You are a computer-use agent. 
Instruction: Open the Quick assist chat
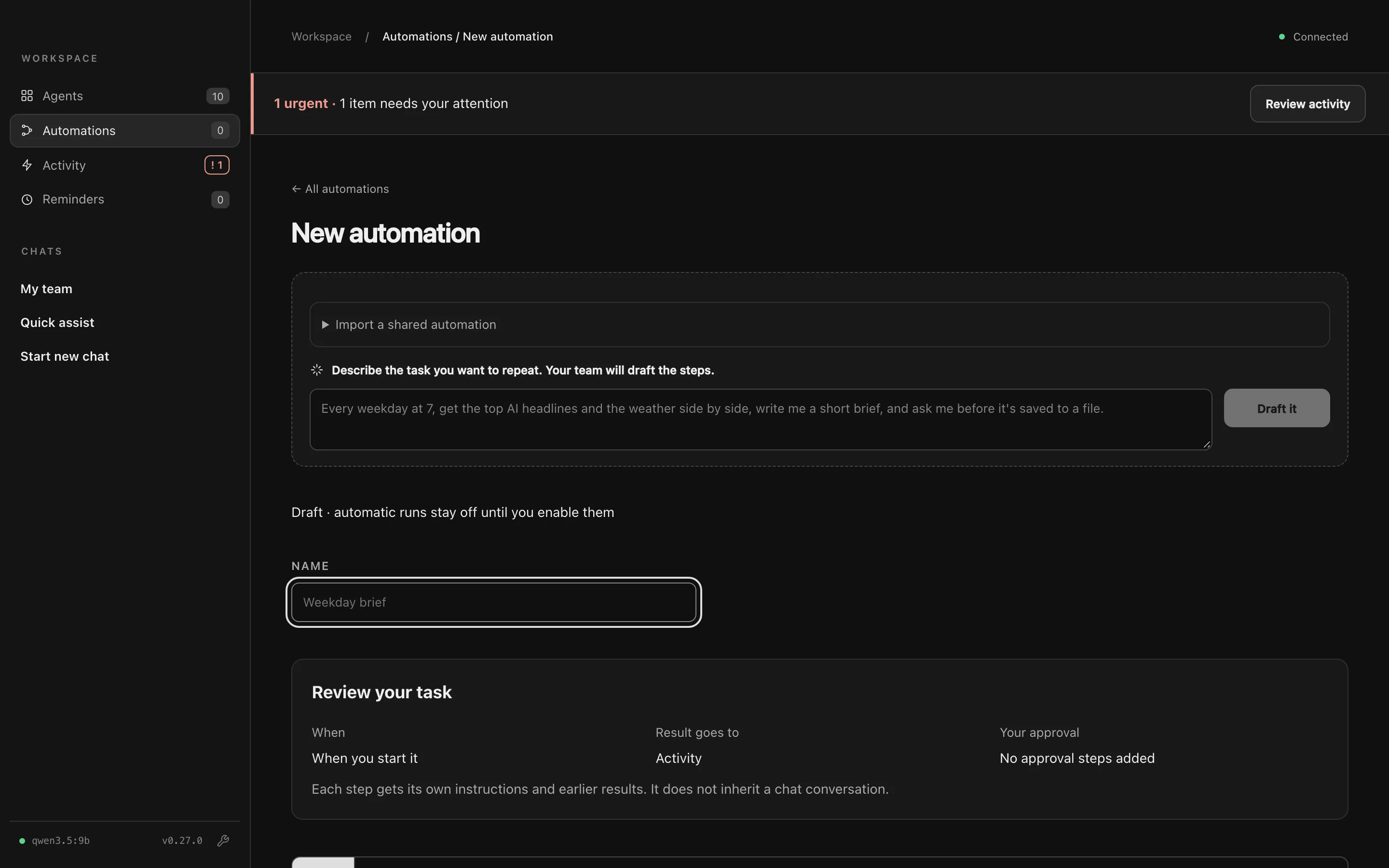(57, 323)
